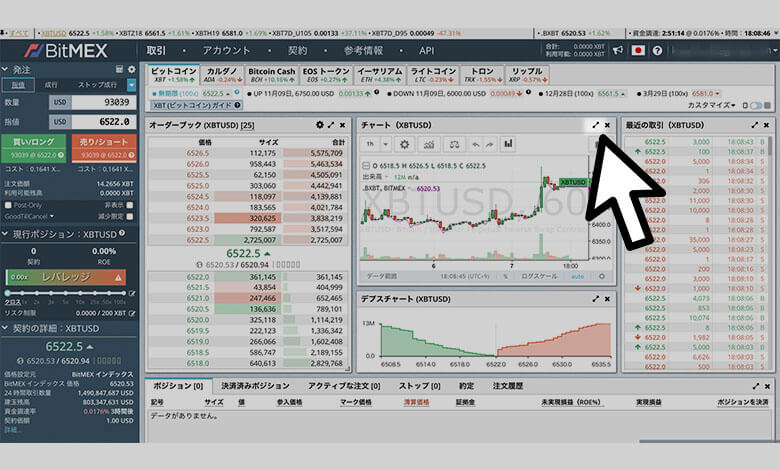The height and width of the screenshot is (470, 780).
Task: Click the leverage slider edit icon
Action: [x=131, y=293]
